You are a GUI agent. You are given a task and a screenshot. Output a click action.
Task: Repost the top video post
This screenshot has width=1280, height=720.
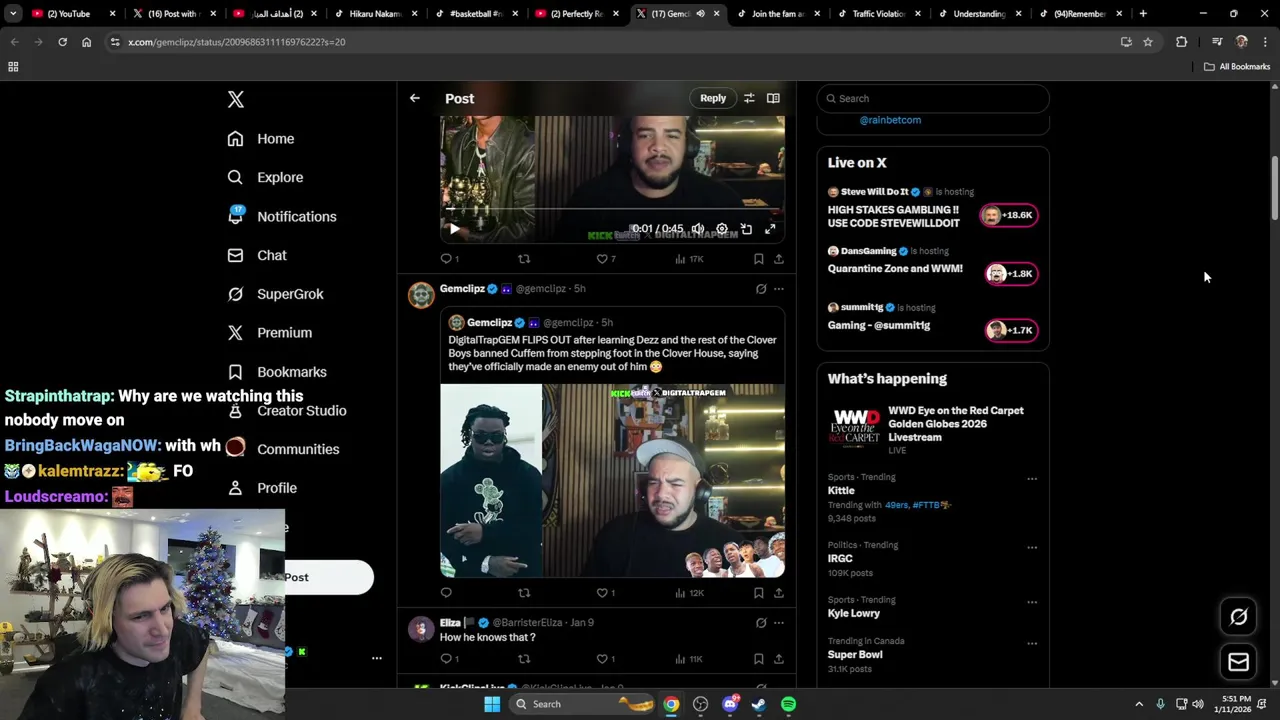[523, 259]
